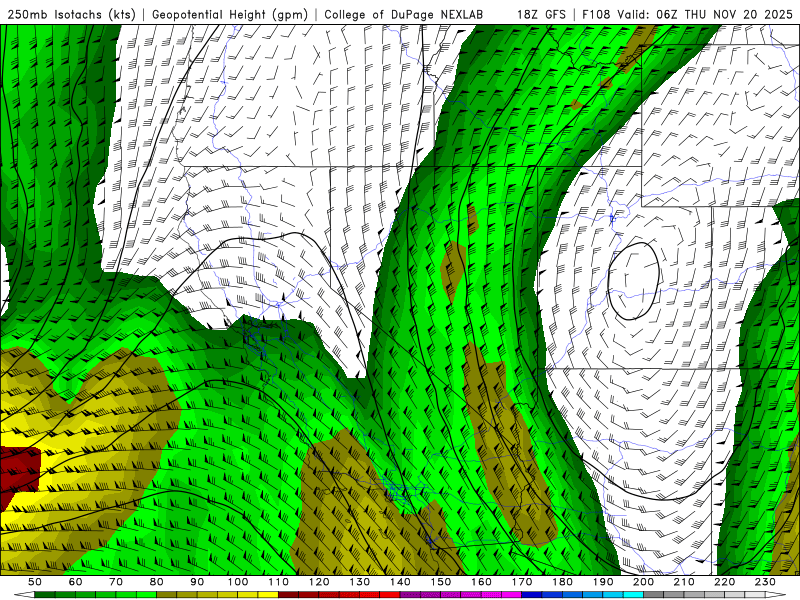The height and width of the screenshot is (600, 800).
Task: Click the 180 label on the color scale
Action: click(x=562, y=582)
